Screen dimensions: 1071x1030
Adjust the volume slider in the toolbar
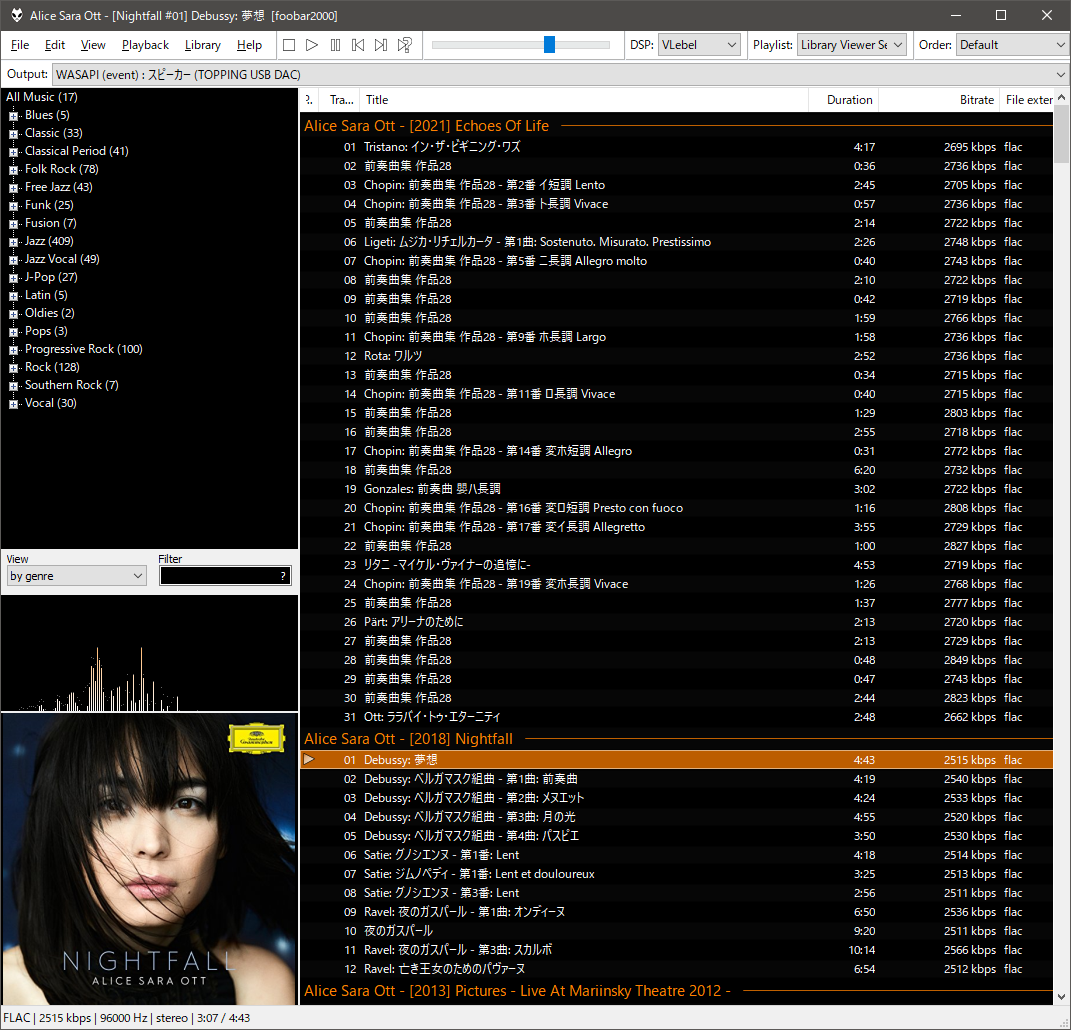click(x=549, y=45)
